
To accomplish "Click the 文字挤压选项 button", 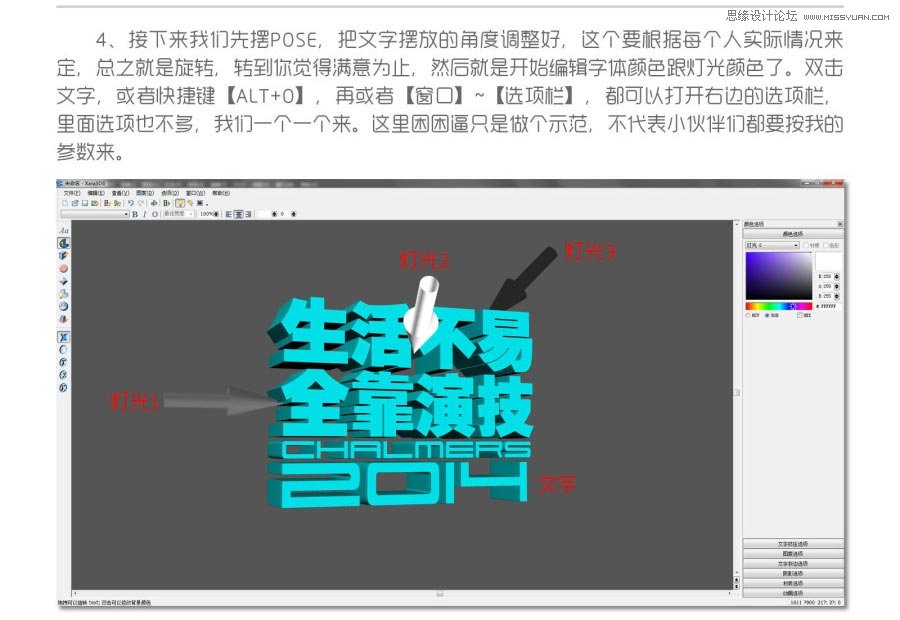I will (791, 543).
